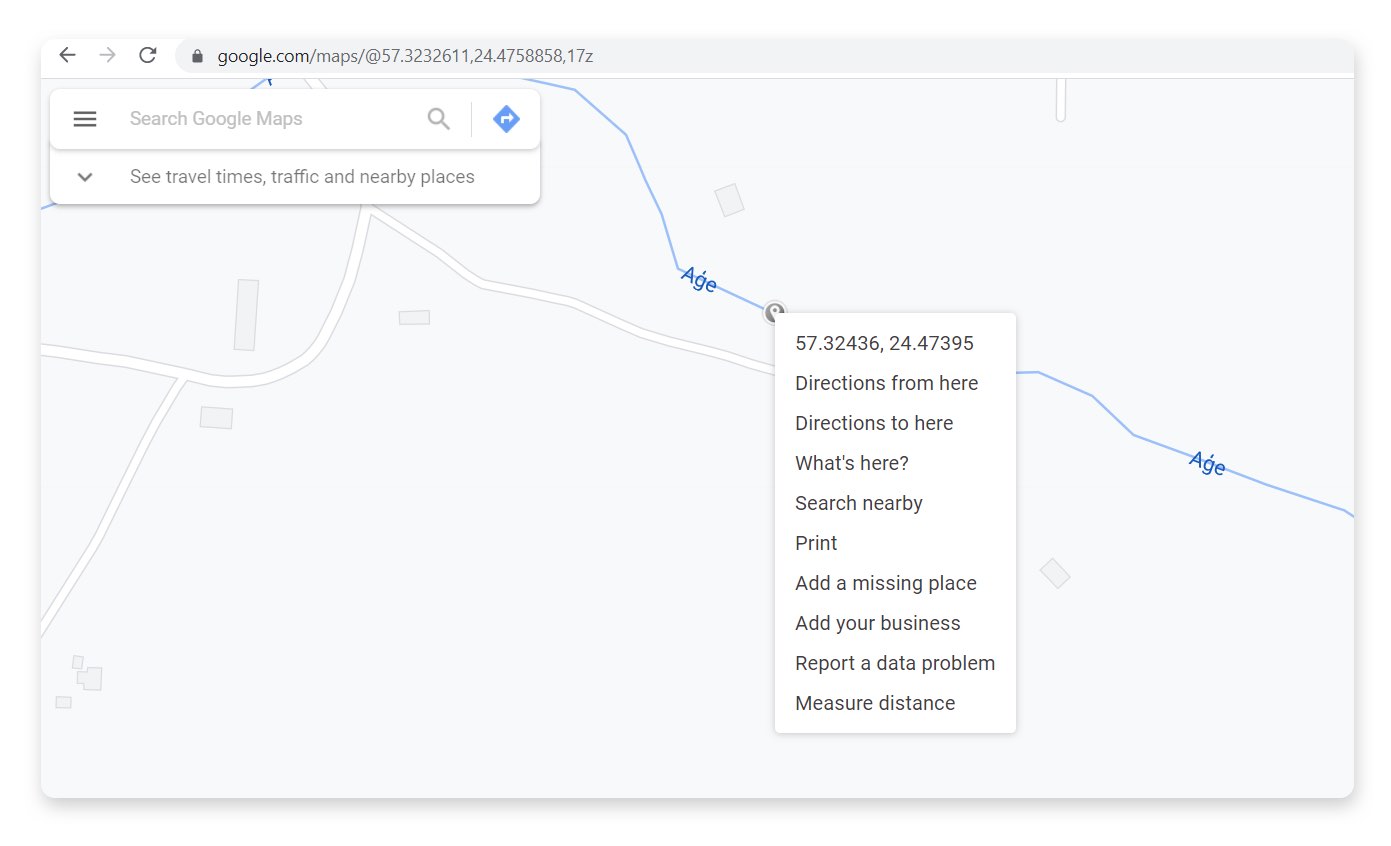Choose Search nearby from context menu
1391x846 pixels.
click(858, 503)
